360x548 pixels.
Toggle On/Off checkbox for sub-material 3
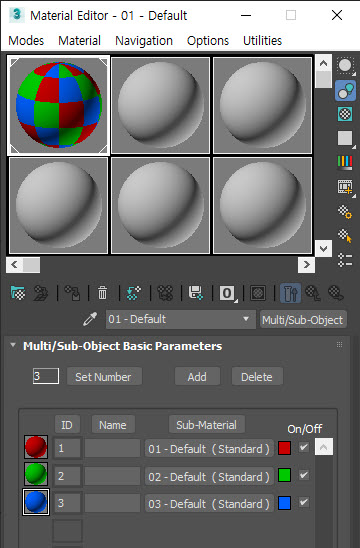click(304, 502)
